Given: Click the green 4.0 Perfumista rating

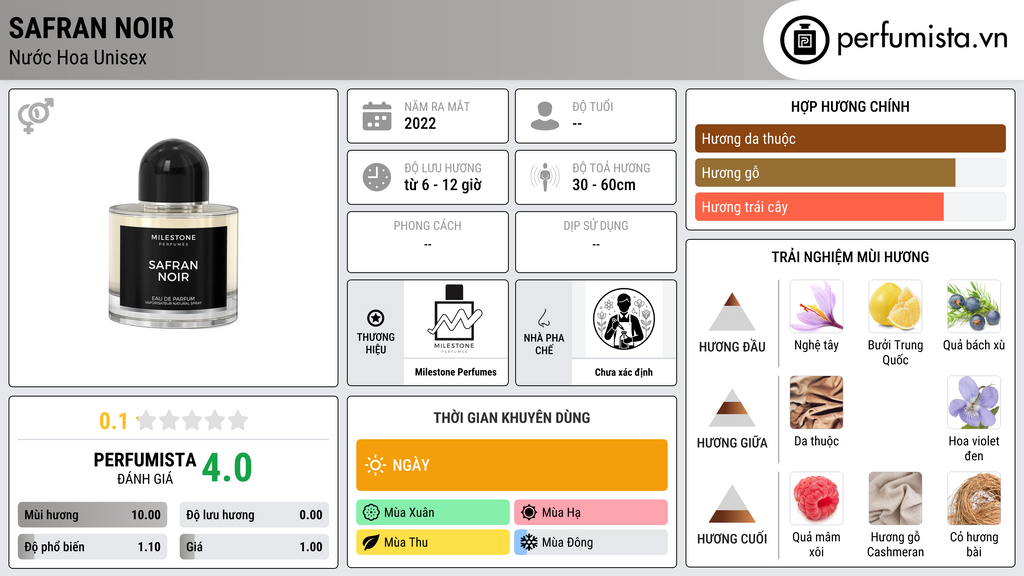Looking at the screenshot, I should (227, 468).
